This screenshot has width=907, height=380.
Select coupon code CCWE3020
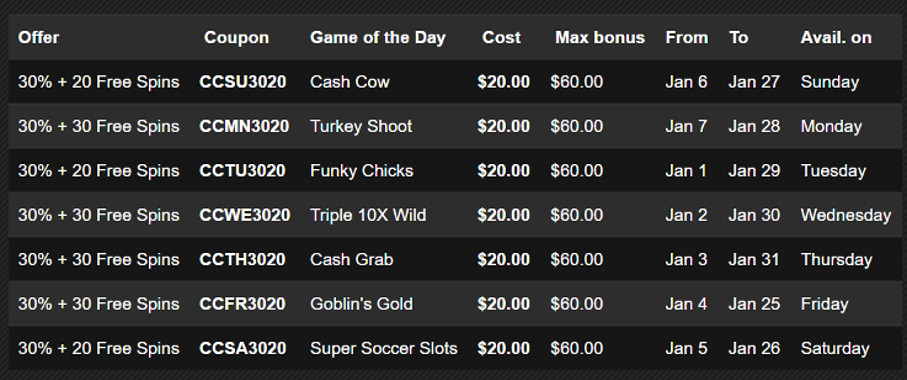click(245, 216)
